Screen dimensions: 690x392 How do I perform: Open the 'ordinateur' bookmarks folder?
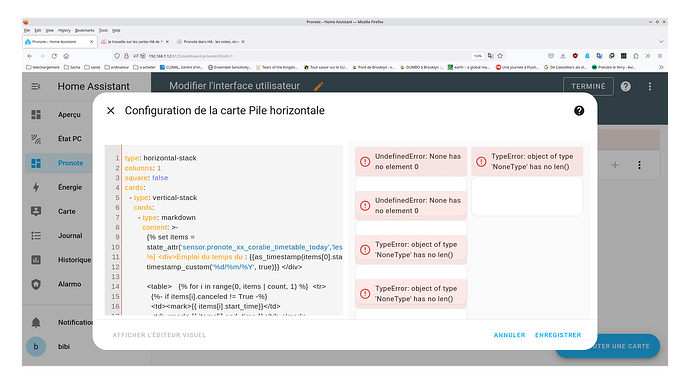point(117,67)
